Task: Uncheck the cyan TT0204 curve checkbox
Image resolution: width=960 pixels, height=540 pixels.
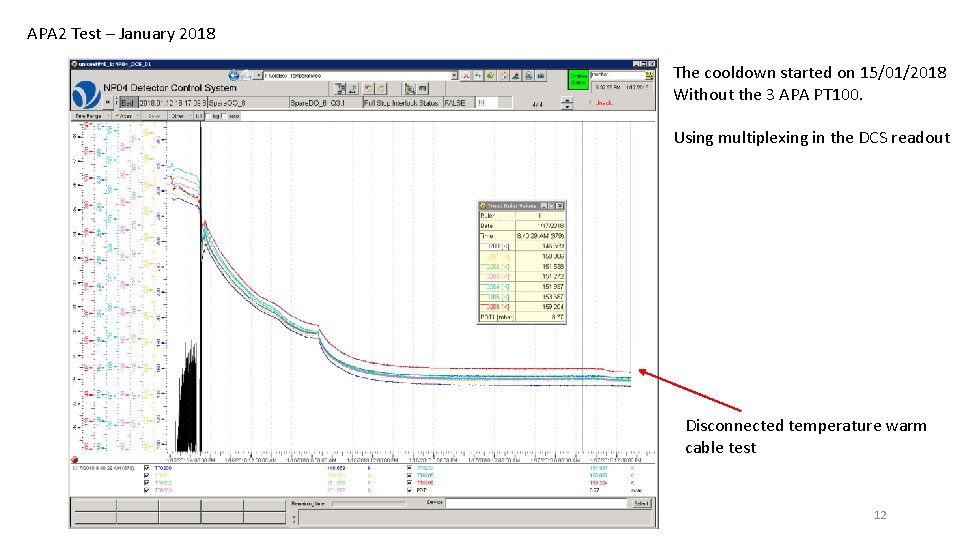Action: (x=409, y=468)
